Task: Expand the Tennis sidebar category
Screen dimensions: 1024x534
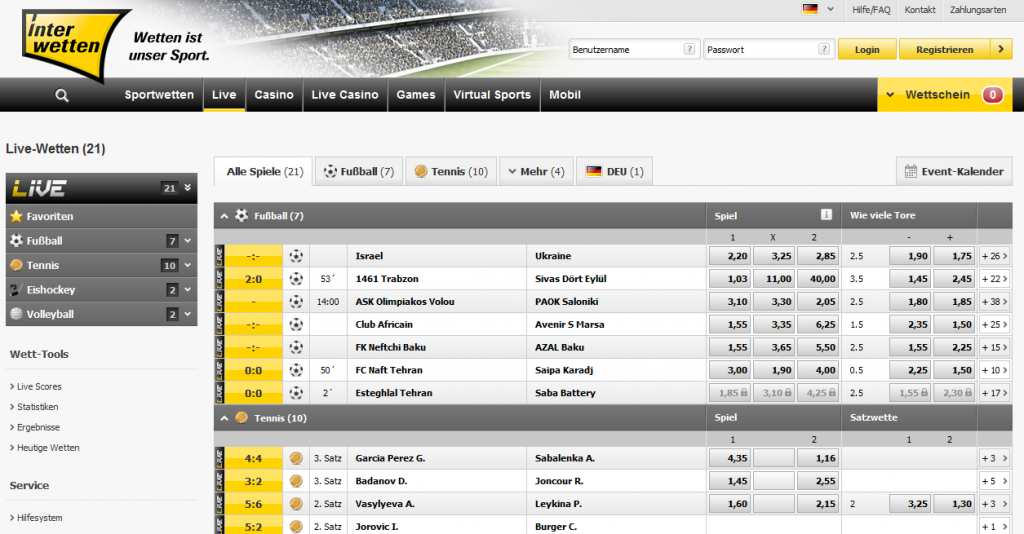Action: click(187, 265)
